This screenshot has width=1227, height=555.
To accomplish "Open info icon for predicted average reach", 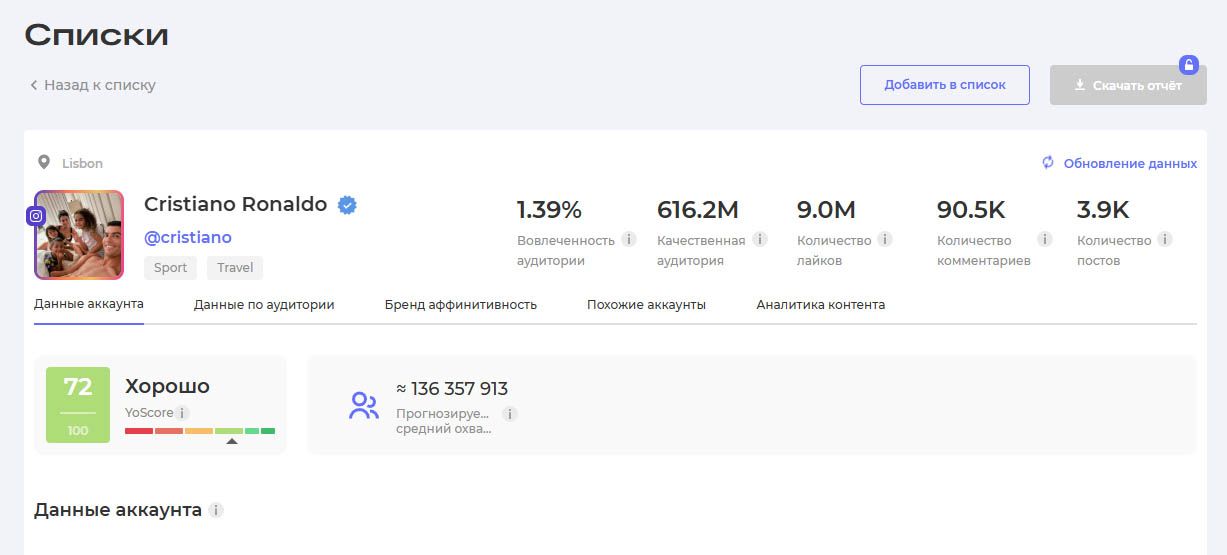I will (509, 414).
